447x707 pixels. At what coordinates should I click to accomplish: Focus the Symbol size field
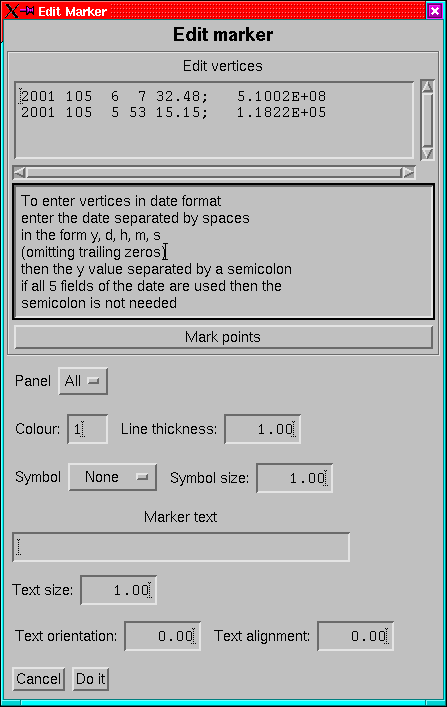click(x=295, y=478)
